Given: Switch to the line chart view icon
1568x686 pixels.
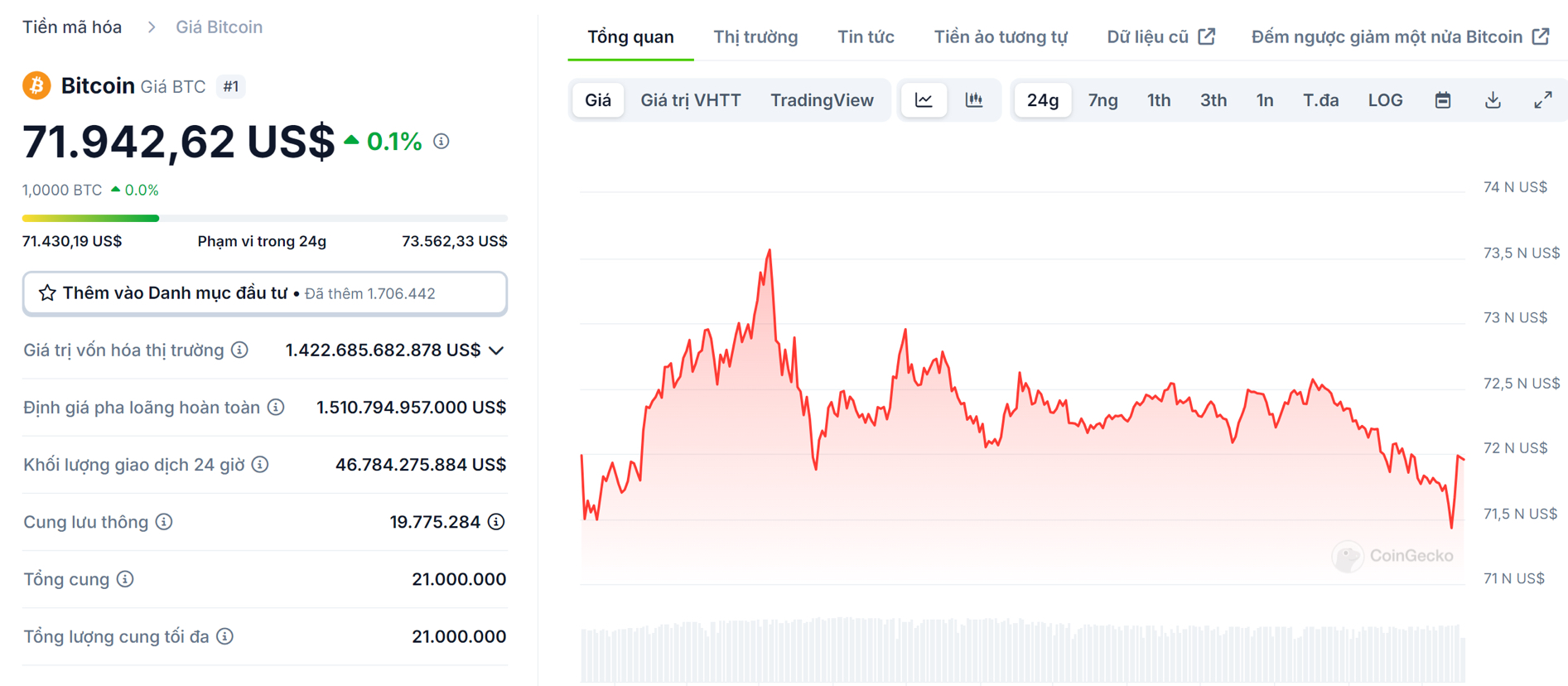Looking at the screenshot, I should [x=924, y=100].
